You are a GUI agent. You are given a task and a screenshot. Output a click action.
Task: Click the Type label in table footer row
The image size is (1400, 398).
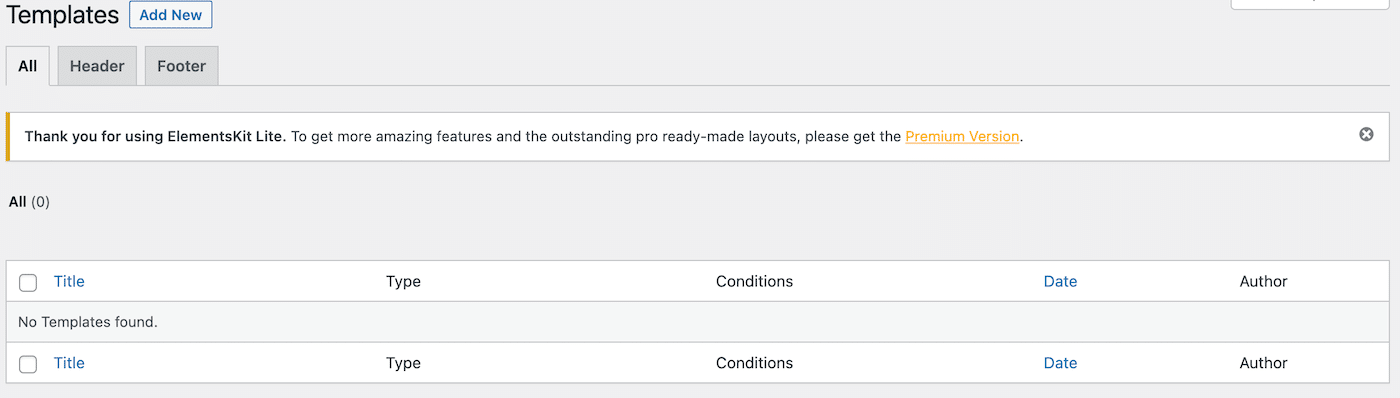pos(403,363)
